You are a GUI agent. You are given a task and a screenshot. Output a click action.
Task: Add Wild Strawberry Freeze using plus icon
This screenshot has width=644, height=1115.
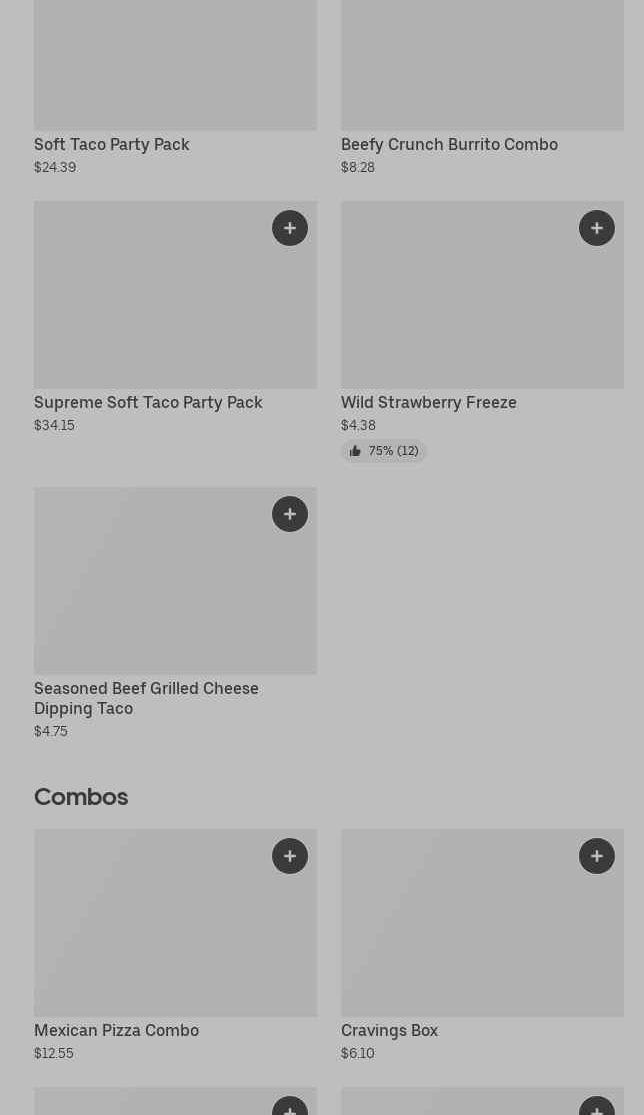coord(597,228)
